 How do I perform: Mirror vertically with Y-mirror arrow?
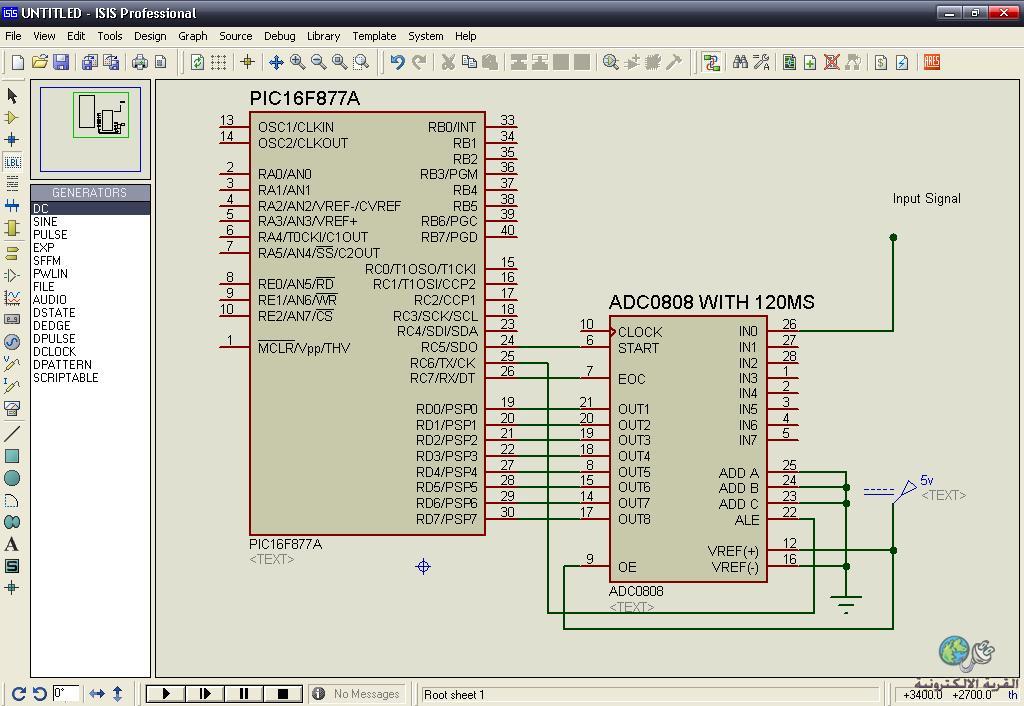click(x=118, y=694)
